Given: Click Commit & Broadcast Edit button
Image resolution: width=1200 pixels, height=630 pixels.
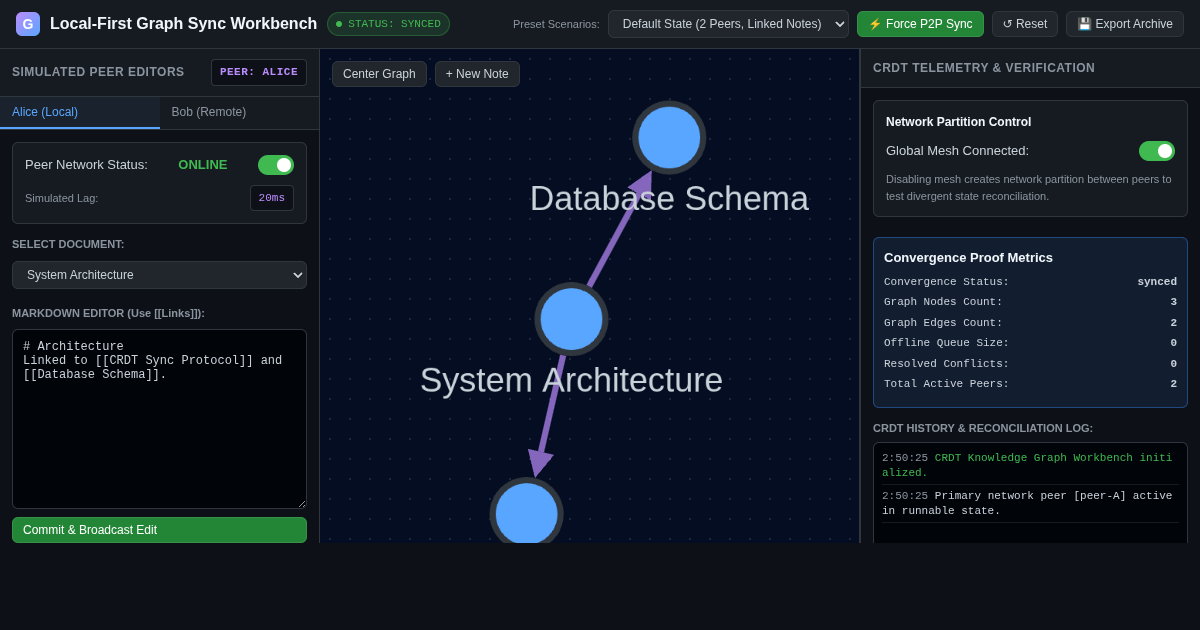Looking at the screenshot, I should click(159, 530).
